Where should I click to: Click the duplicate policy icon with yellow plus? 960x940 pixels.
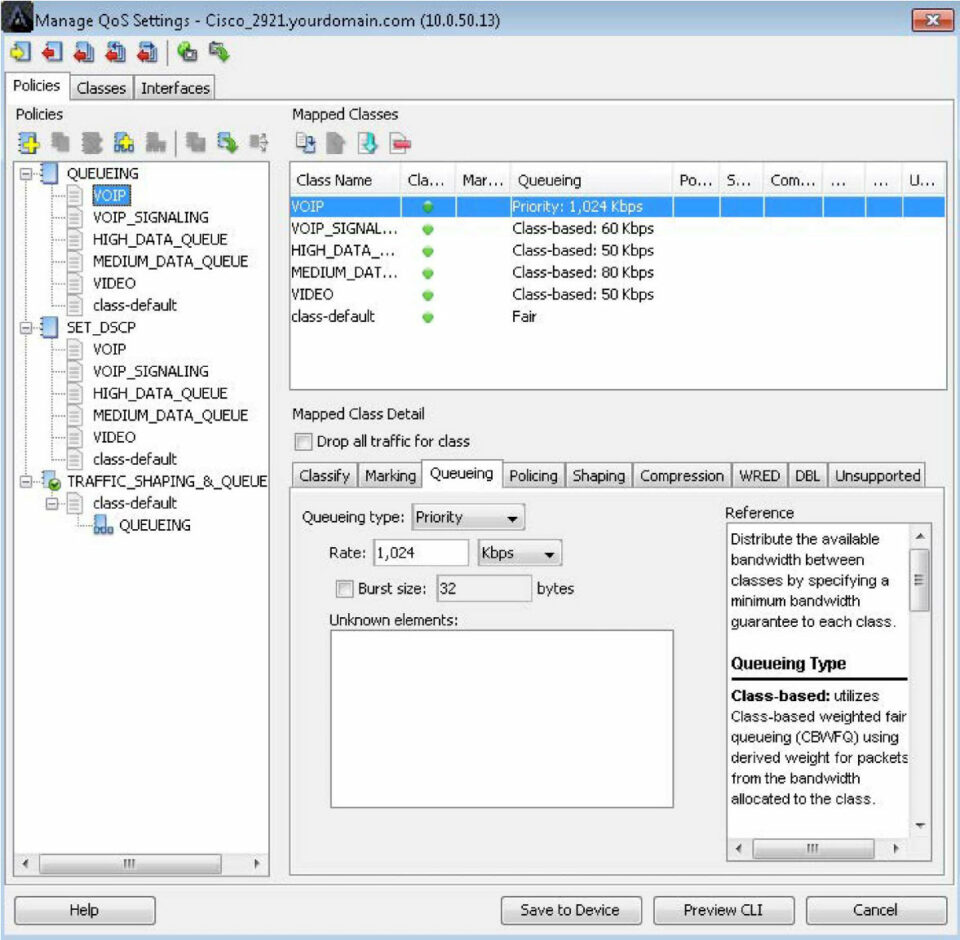tap(122, 141)
